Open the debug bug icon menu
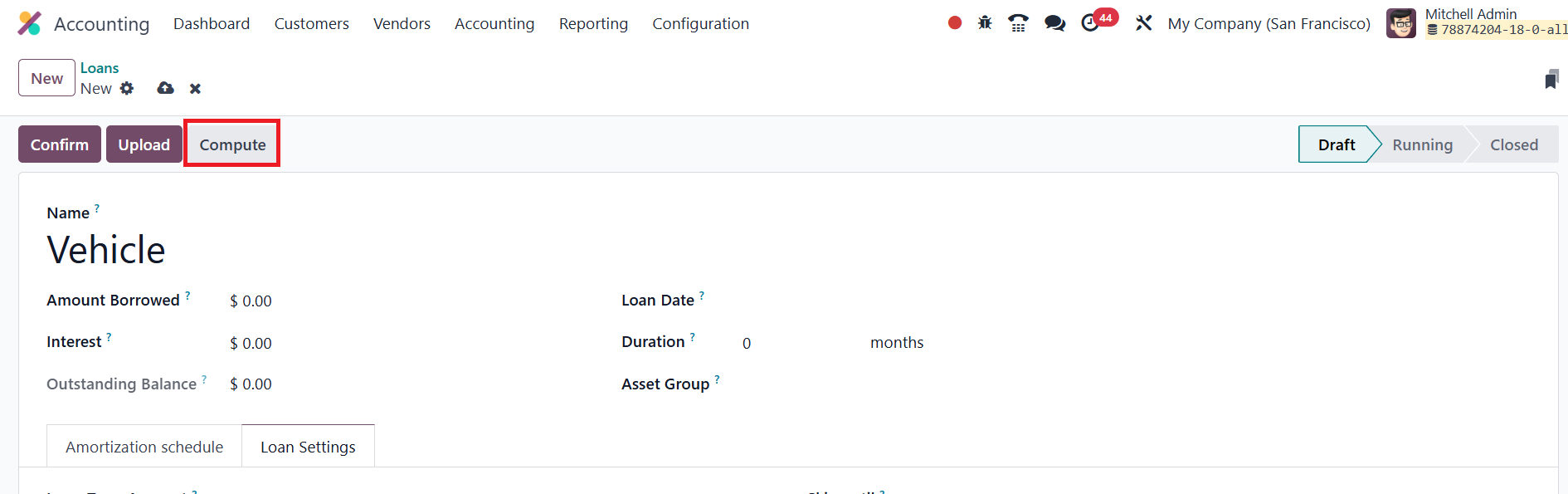The height and width of the screenshot is (494, 1568). [x=985, y=23]
